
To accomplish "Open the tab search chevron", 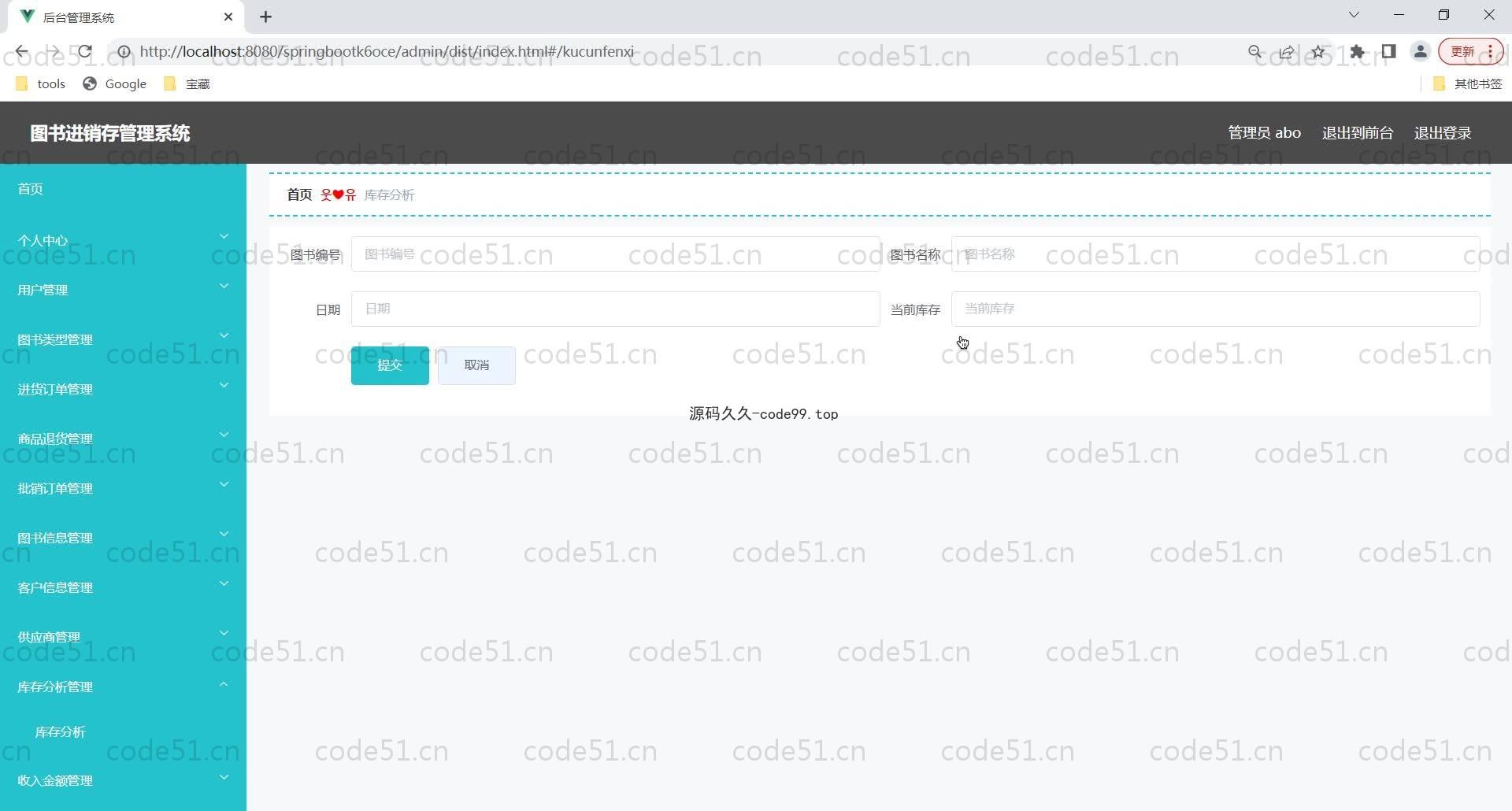I will pyautogui.click(x=1354, y=15).
